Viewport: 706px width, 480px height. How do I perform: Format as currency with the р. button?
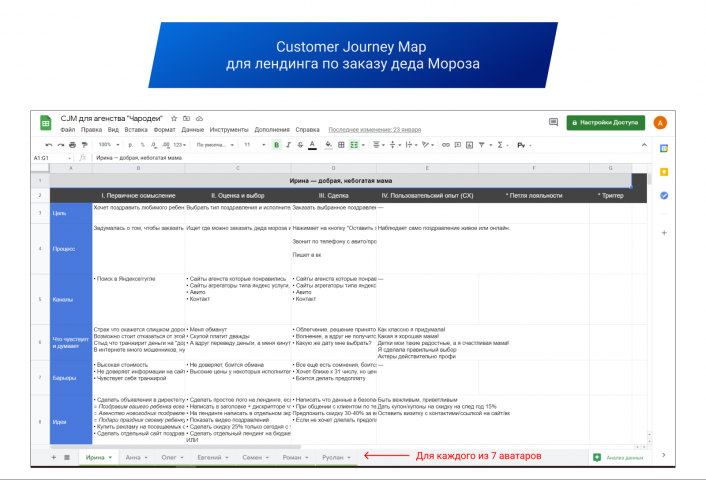coord(131,145)
